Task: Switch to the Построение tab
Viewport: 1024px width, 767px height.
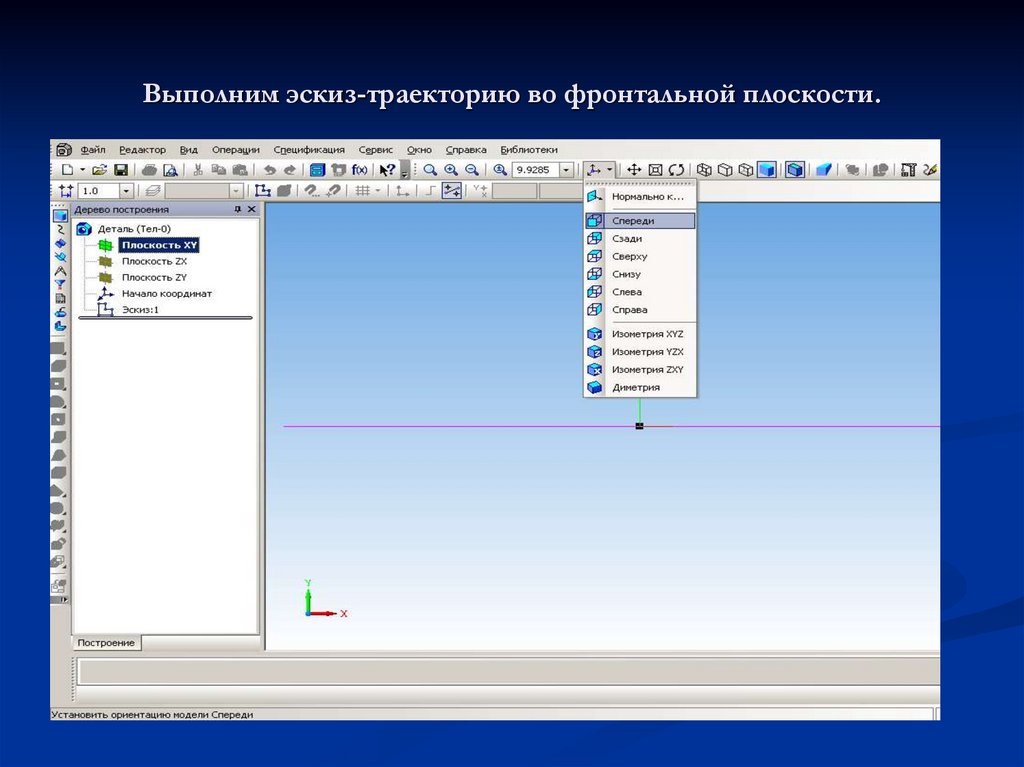Action: pos(107,643)
